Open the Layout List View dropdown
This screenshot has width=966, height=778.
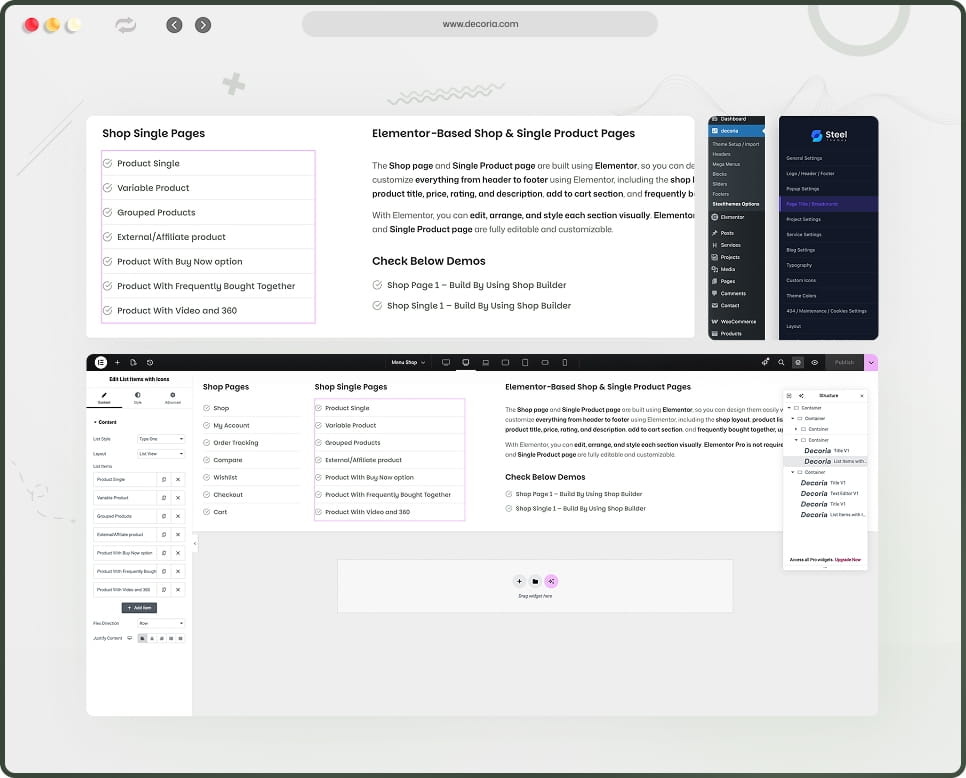(x=159, y=453)
